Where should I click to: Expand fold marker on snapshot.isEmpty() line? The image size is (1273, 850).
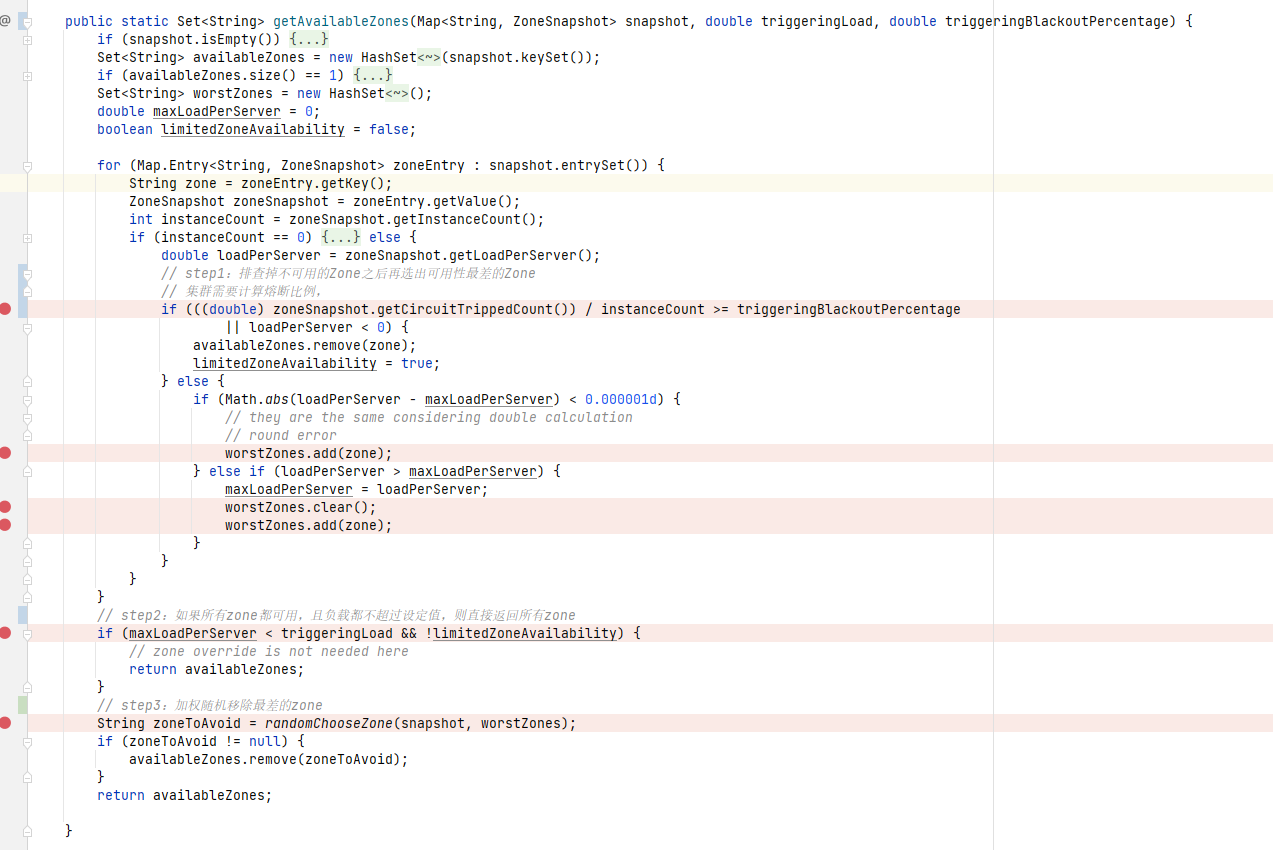tap(27, 39)
